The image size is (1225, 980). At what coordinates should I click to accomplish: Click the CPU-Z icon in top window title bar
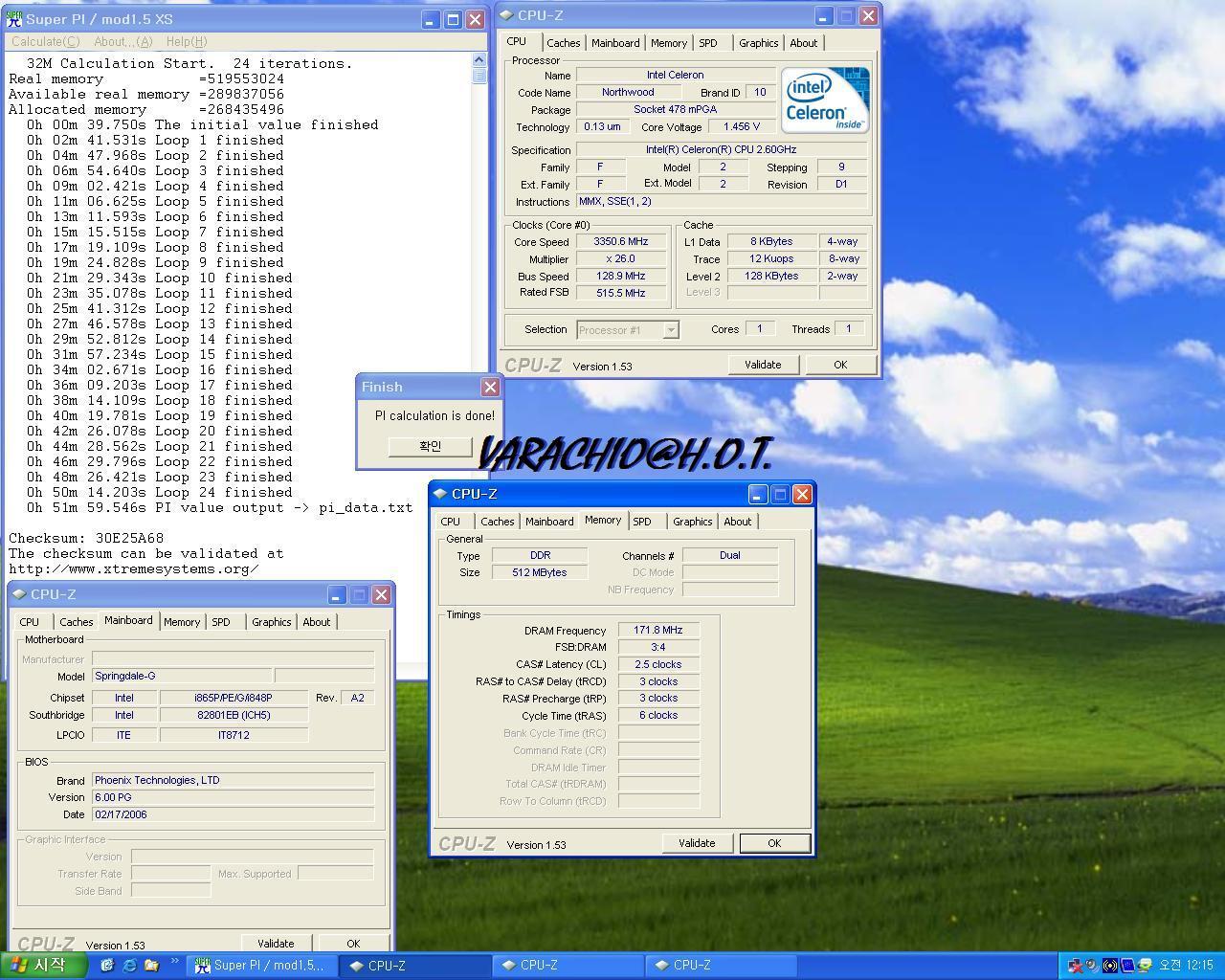(x=507, y=15)
